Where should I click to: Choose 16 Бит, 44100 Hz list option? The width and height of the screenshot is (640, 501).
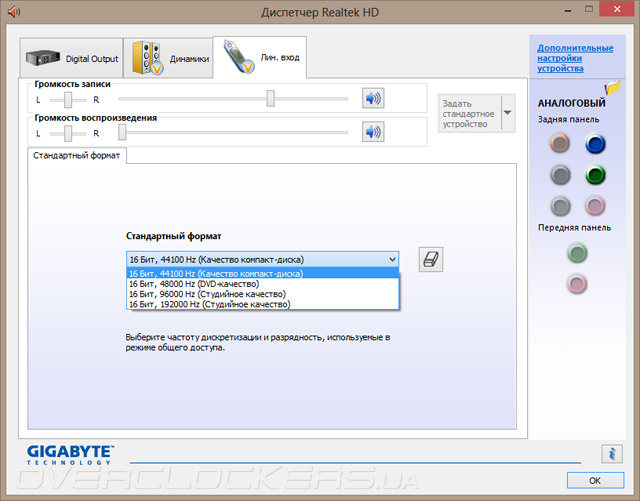[262, 274]
